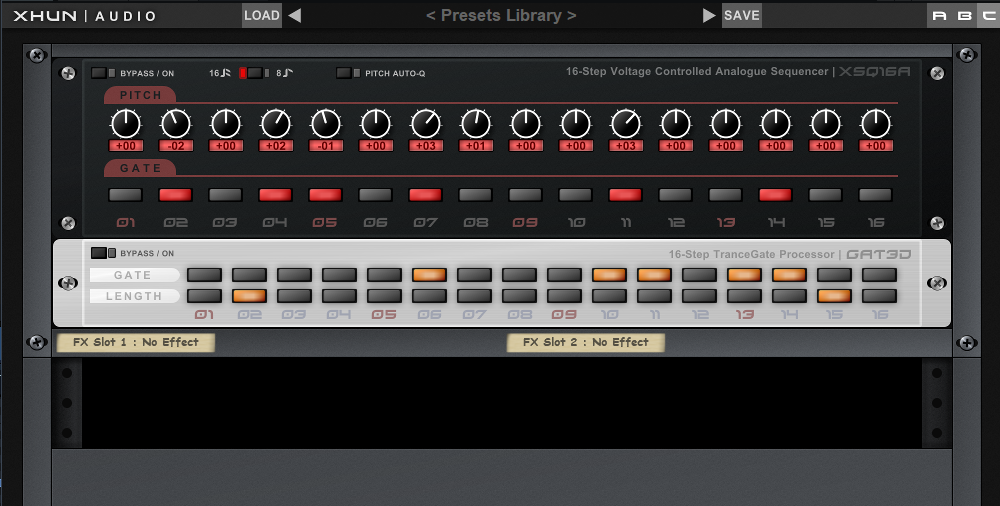Switch to pattern slot A
The width and height of the screenshot is (1000, 506).
pos(939,15)
